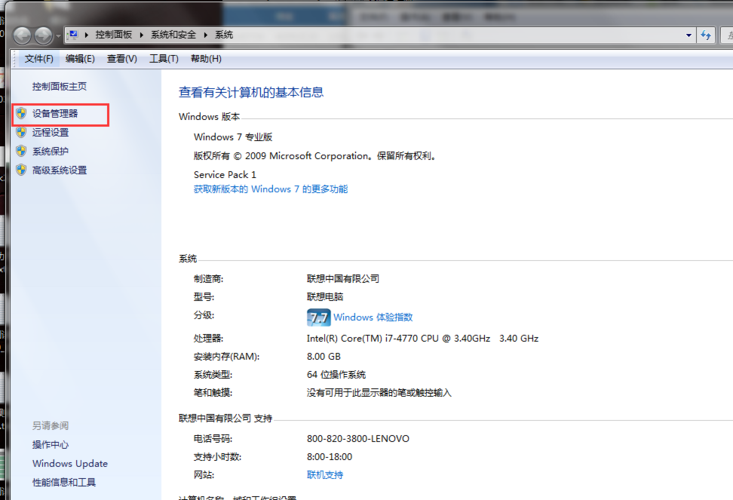Select 系统和安全 in the address breadcrumb
Viewport: 733px width, 500px height.
(x=173, y=35)
